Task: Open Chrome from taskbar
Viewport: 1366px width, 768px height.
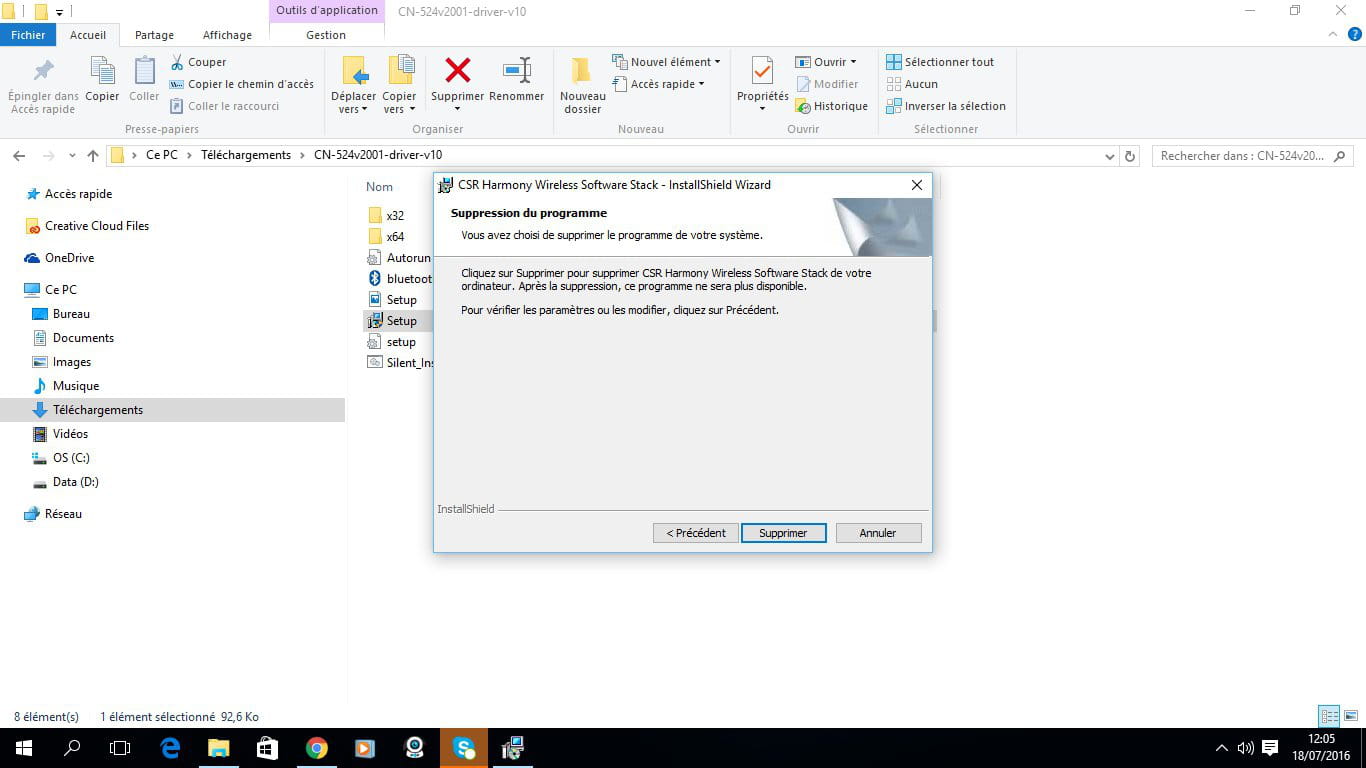Action: (316, 748)
